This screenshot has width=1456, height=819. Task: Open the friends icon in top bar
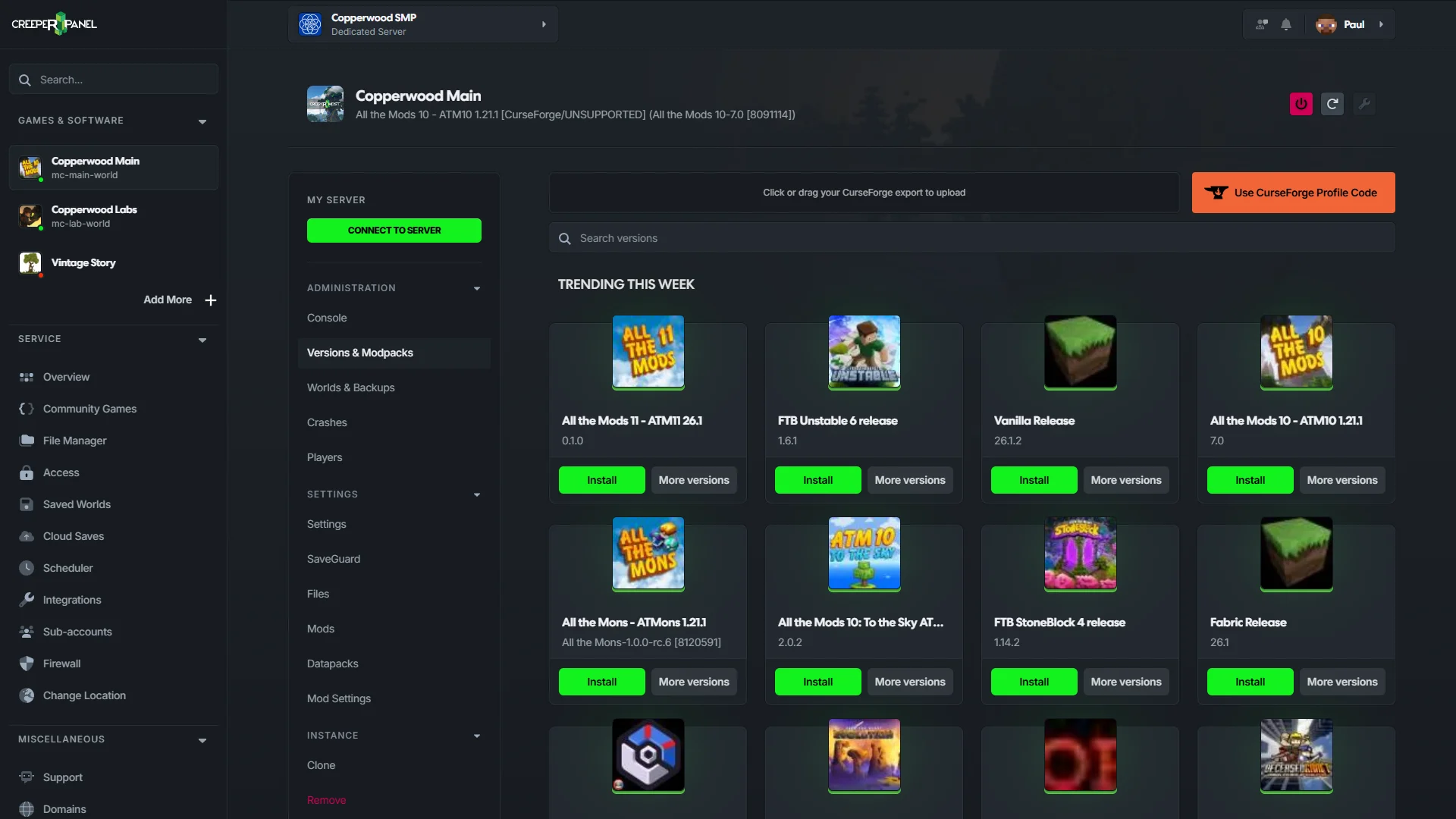[1262, 24]
